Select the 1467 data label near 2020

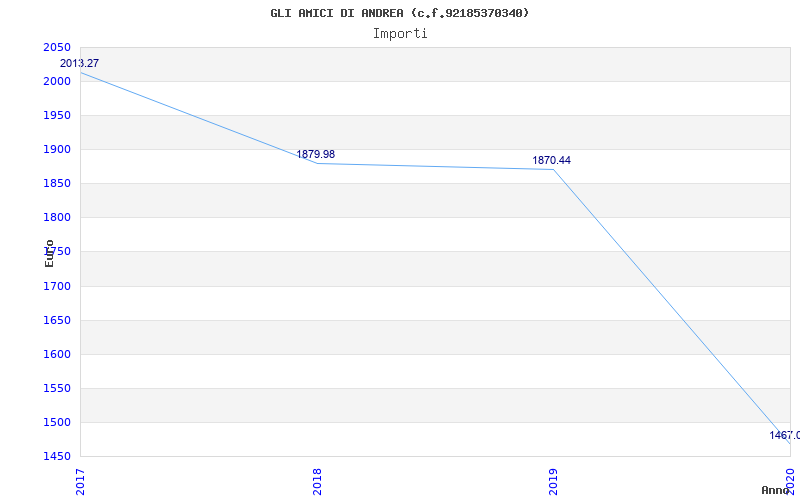click(785, 435)
